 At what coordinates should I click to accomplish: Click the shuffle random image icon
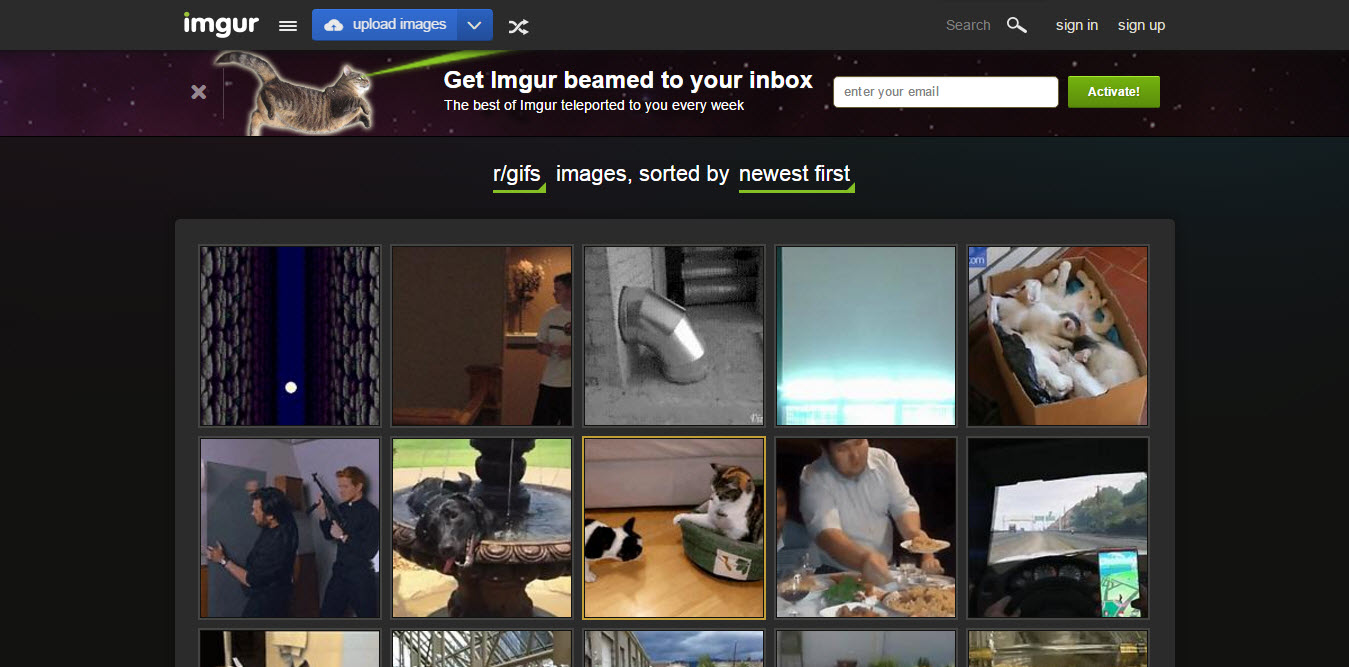point(518,26)
